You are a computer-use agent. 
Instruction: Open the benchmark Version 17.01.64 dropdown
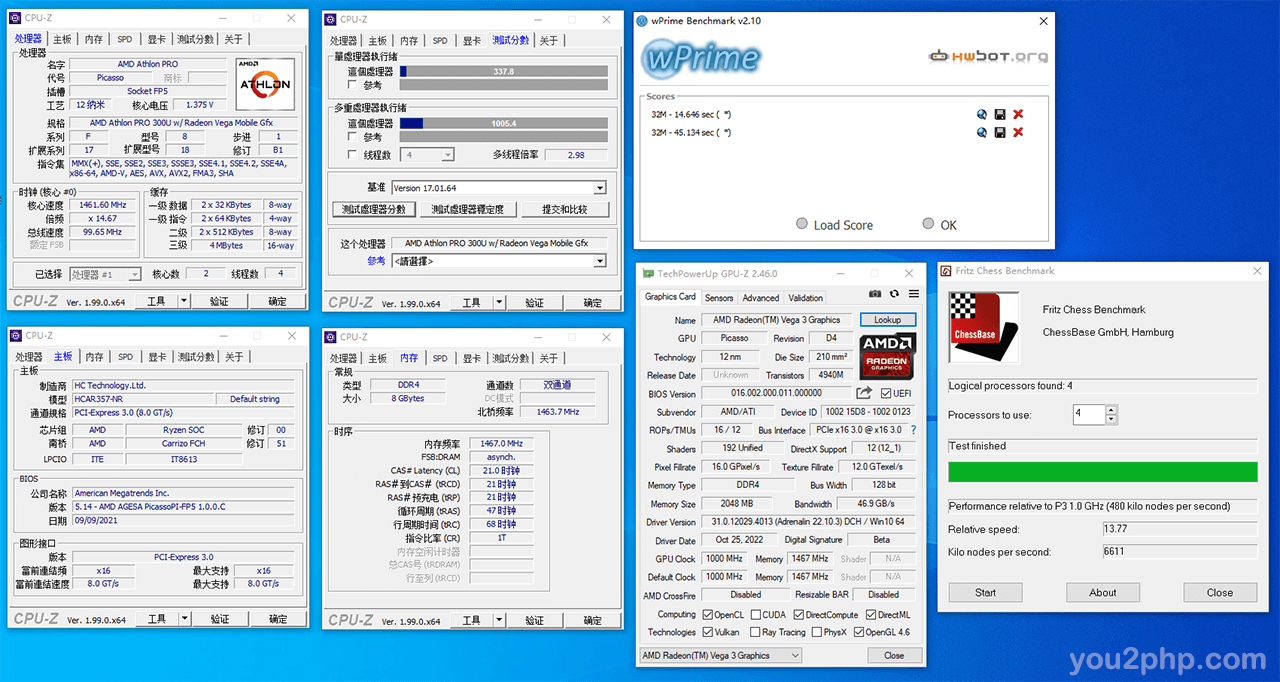click(498, 188)
